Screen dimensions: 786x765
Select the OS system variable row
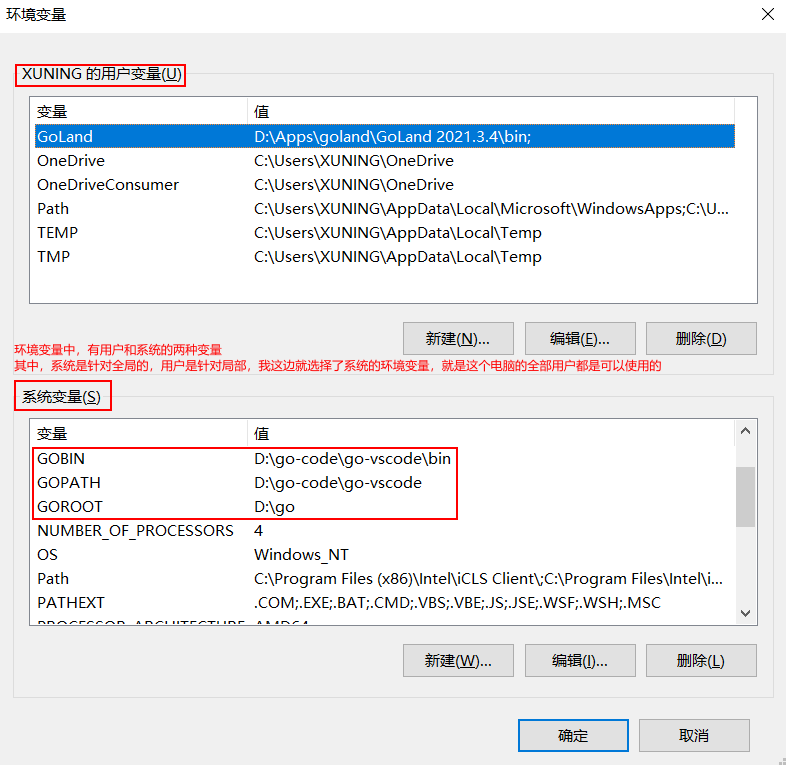384,555
